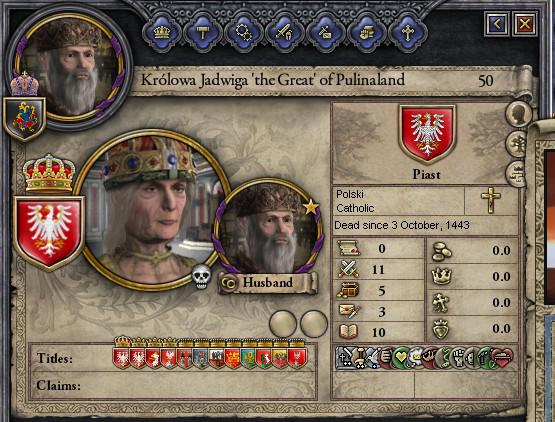Open the intrigue dagger-and-letter tab icon
The image size is (555, 422).
pyautogui.click(x=326, y=33)
